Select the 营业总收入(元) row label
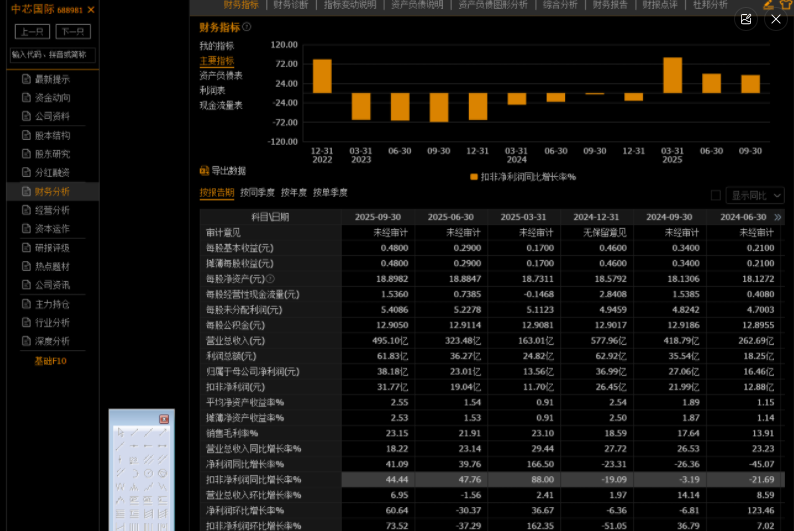This screenshot has width=794, height=531. [235, 341]
